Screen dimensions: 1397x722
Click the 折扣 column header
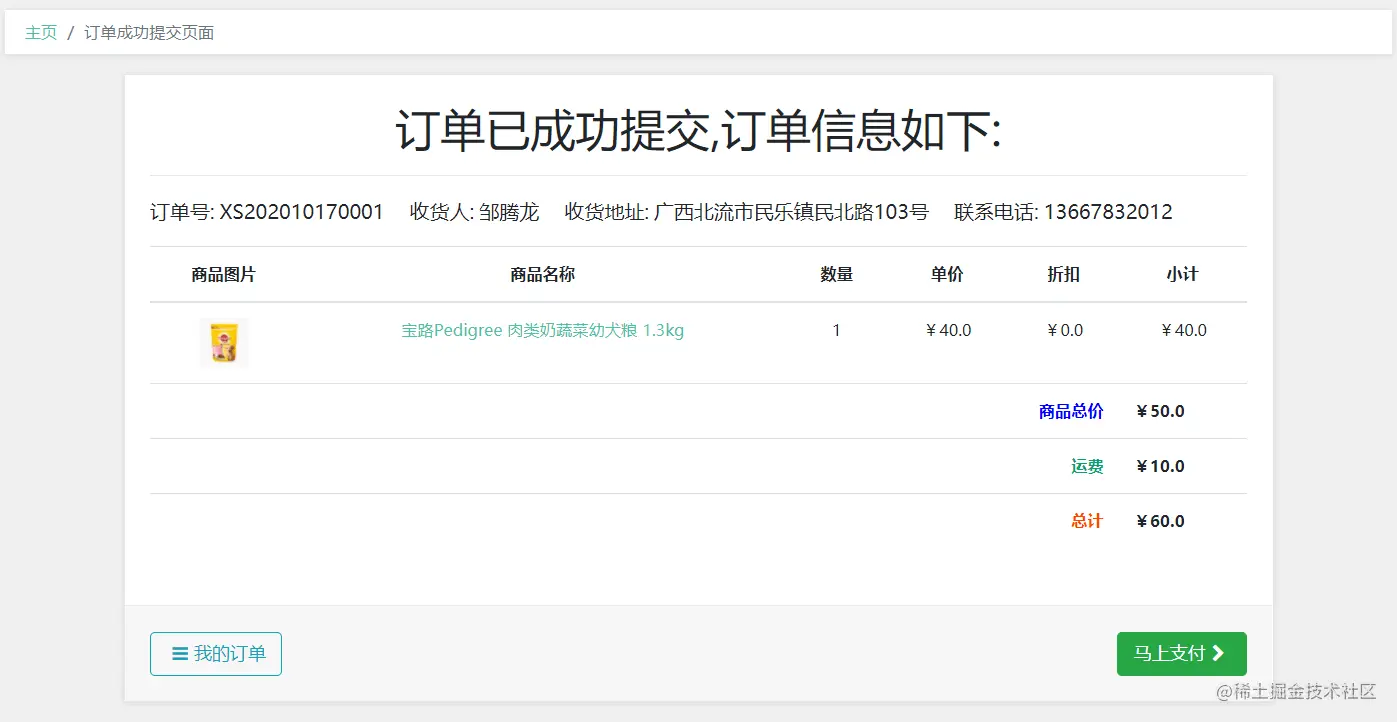coord(1064,274)
